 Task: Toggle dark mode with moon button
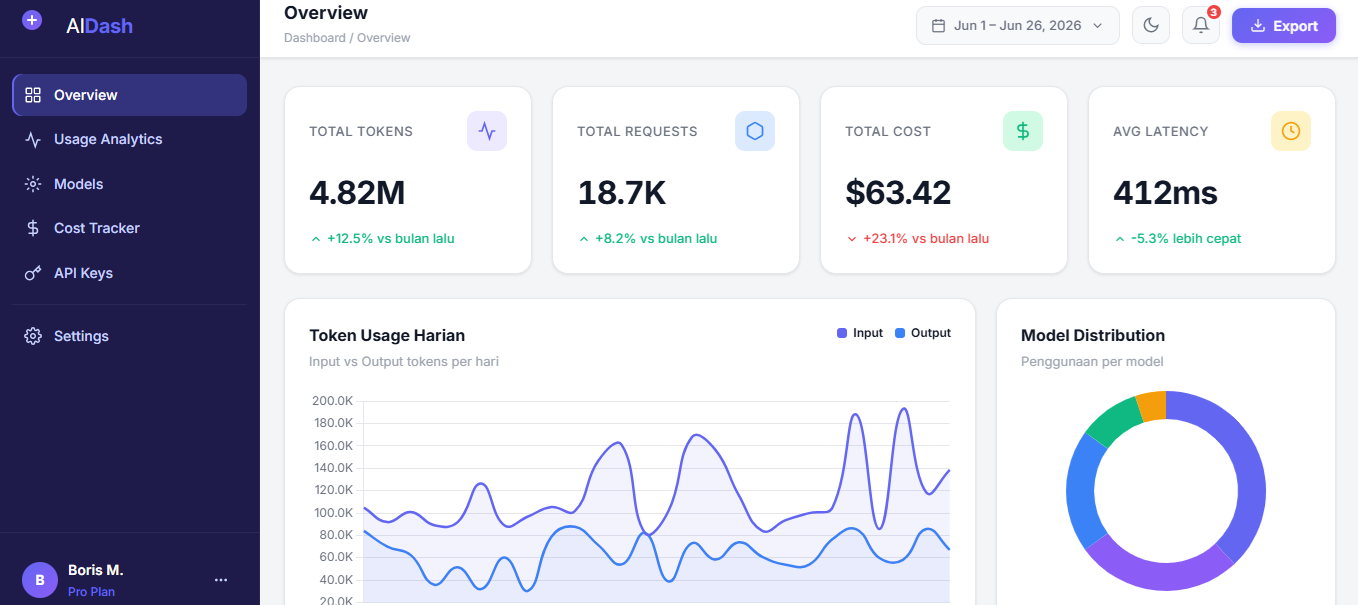pyautogui.click(x=1151, y=25)
